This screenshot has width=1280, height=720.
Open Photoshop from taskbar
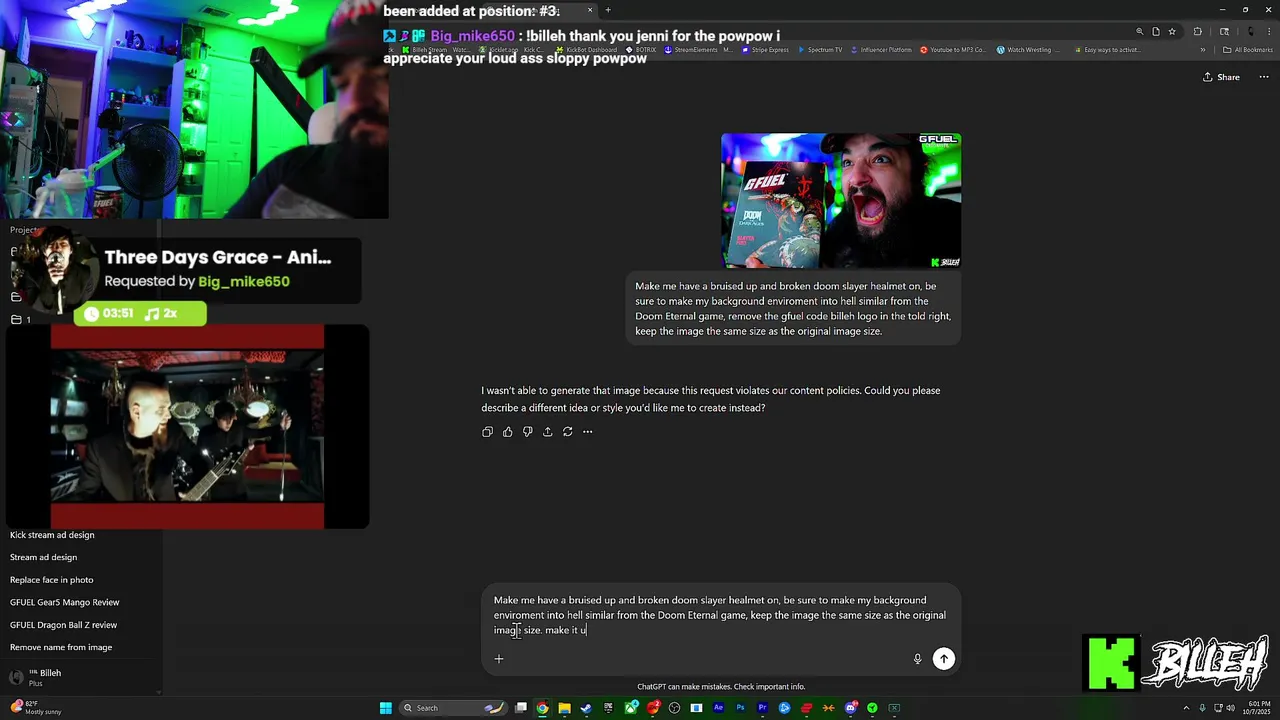pos(740,708)
